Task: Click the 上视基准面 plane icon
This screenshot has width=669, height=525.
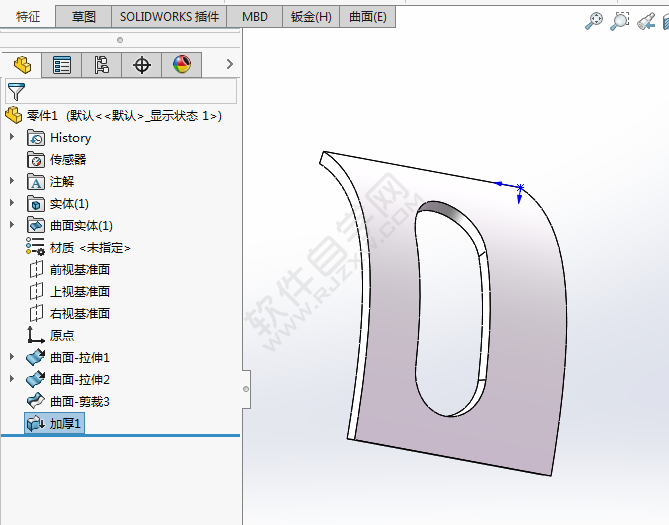Action: point(36,291)
